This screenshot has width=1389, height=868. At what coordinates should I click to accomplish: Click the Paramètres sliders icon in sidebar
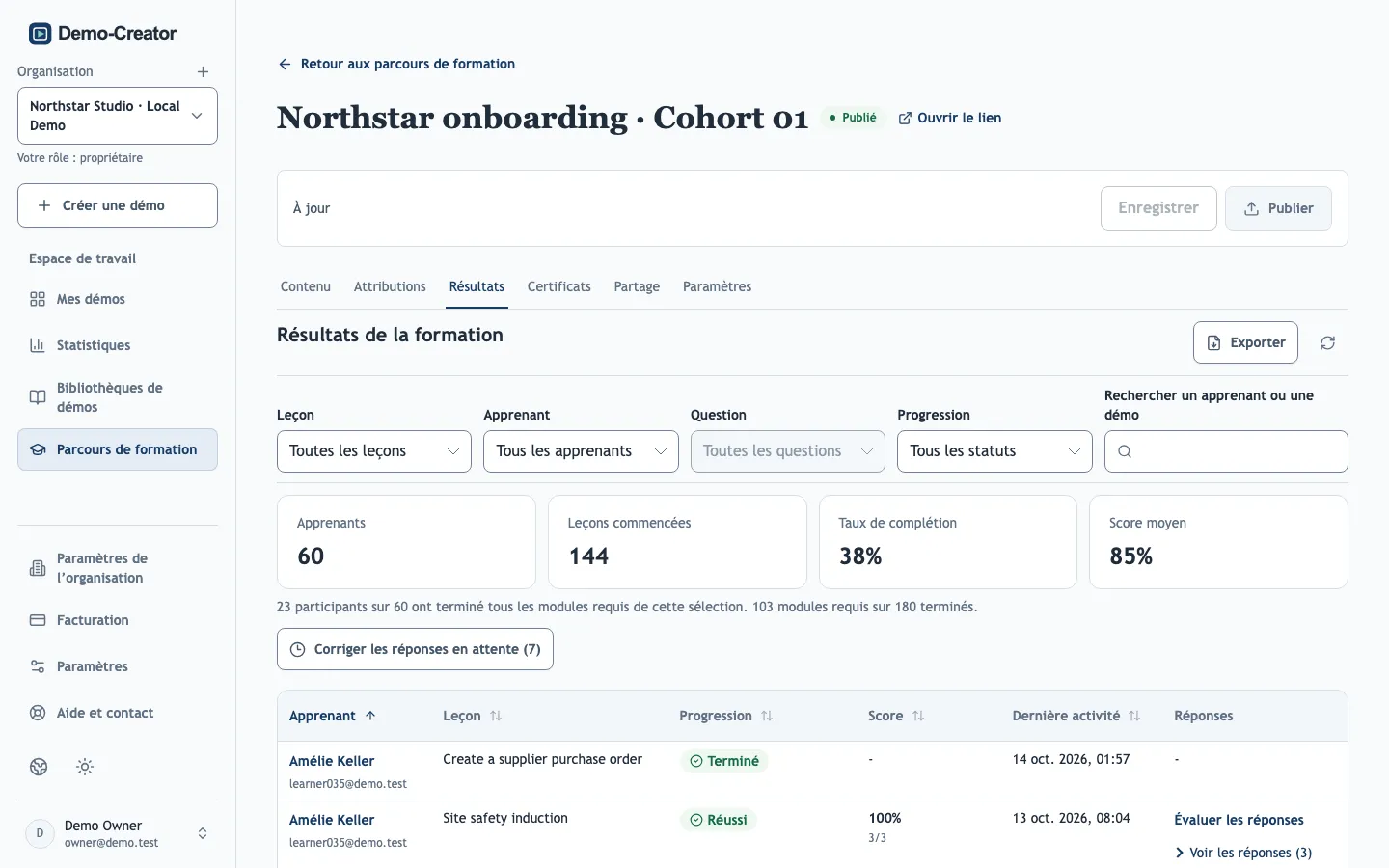[x=38, y=666]
